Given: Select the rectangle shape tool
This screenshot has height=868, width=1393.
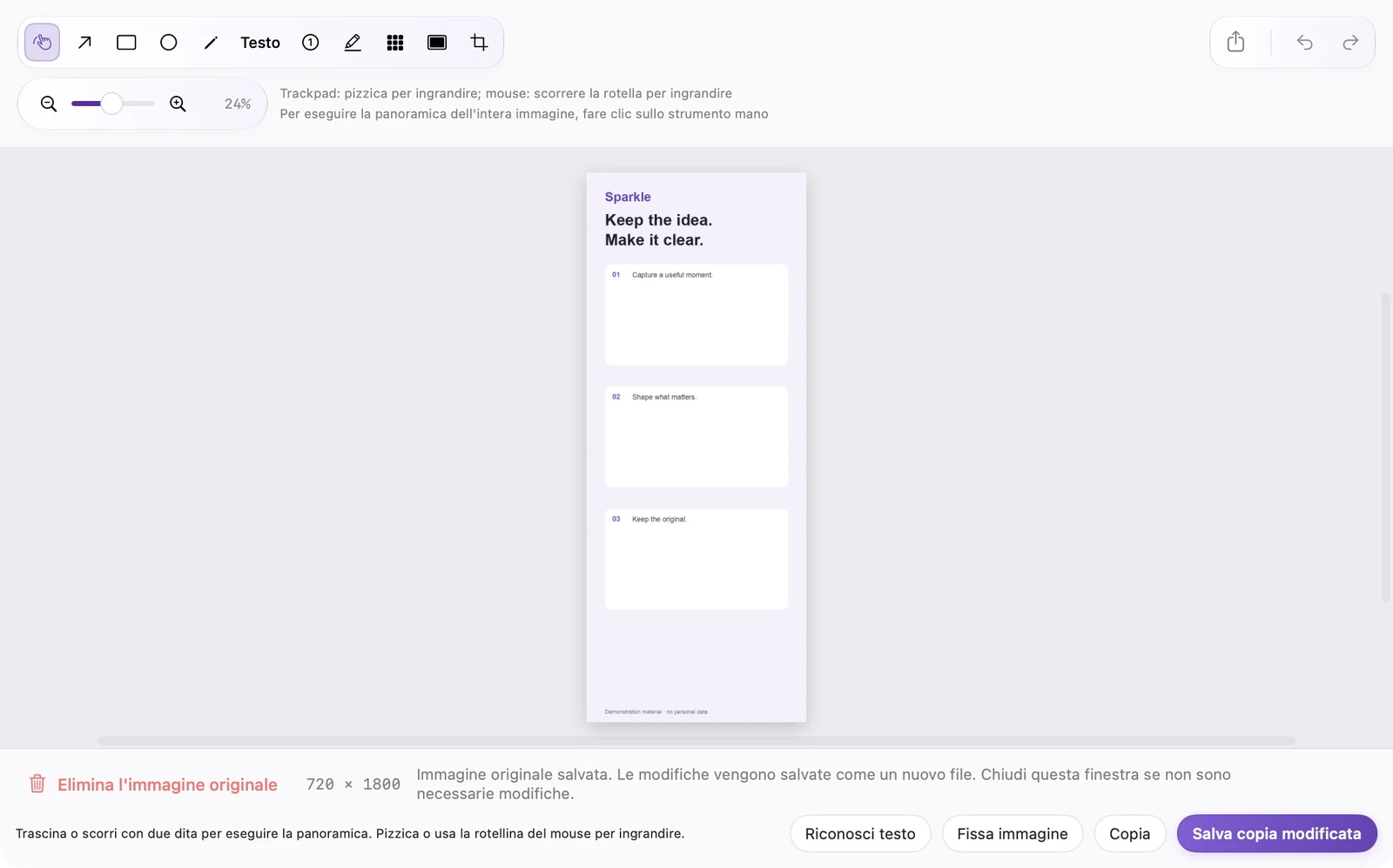Looking at the screenshot, I should pos(126,43).
